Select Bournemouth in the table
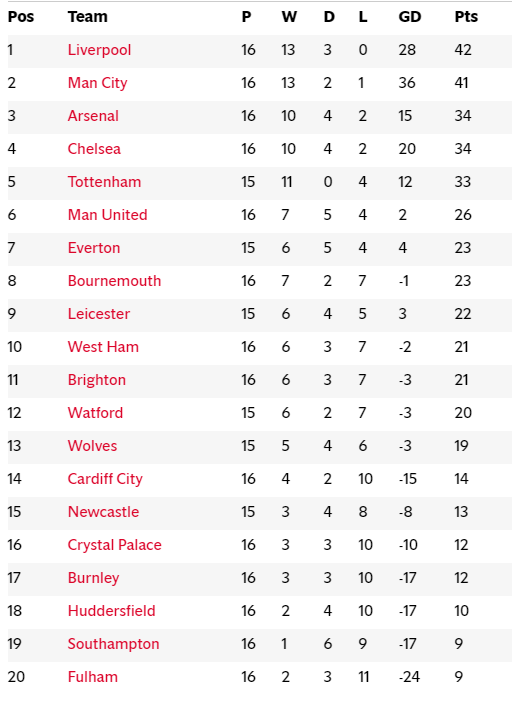This screenshot has width=519, height=709. pyautogui.click(x=114, y=281)
